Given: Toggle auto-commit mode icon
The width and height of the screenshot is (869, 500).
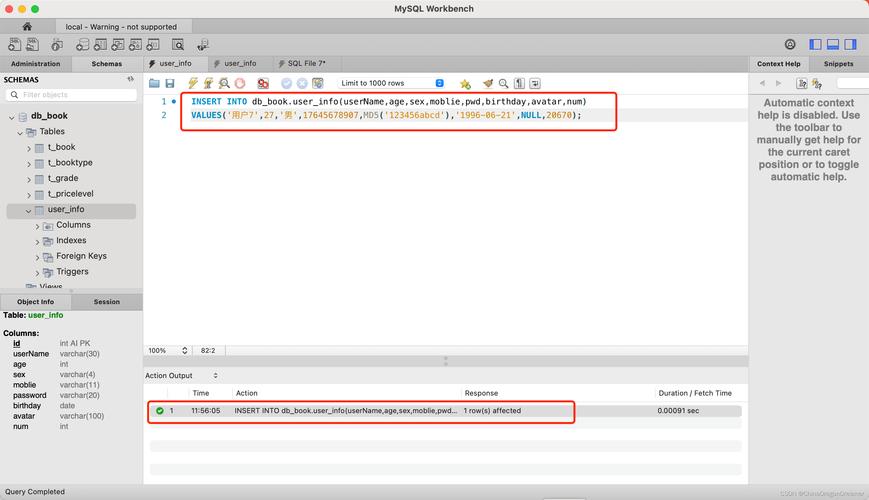Looking at the screenshot, I should point(318,83).
